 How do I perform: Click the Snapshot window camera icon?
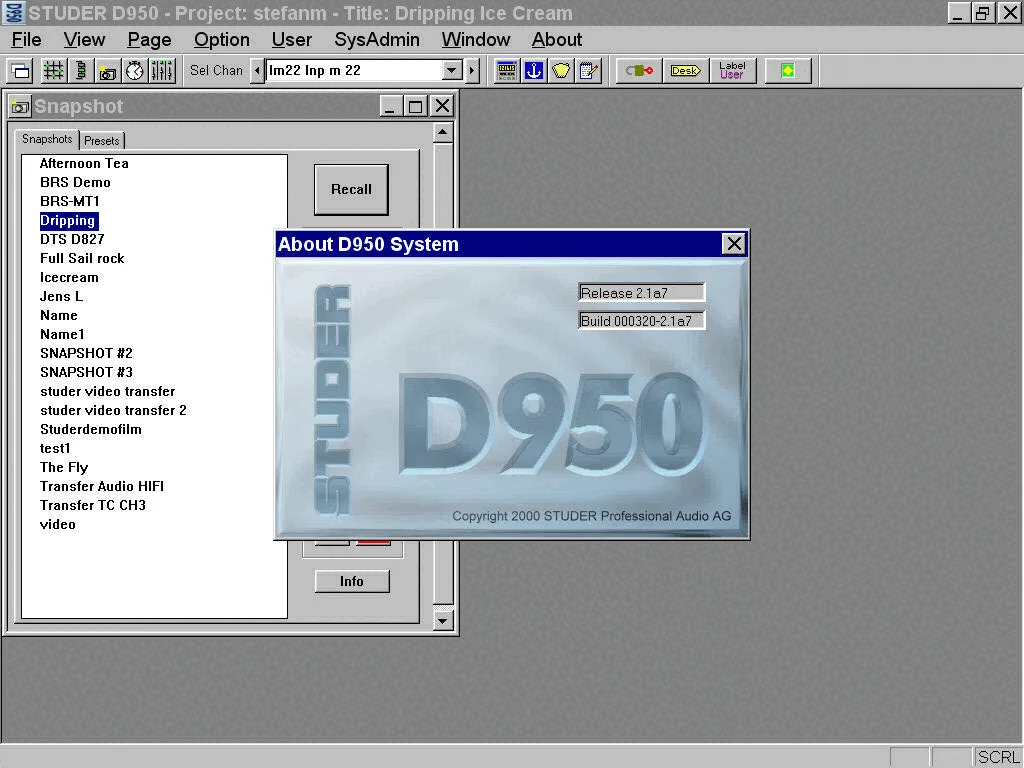[20, 106]
